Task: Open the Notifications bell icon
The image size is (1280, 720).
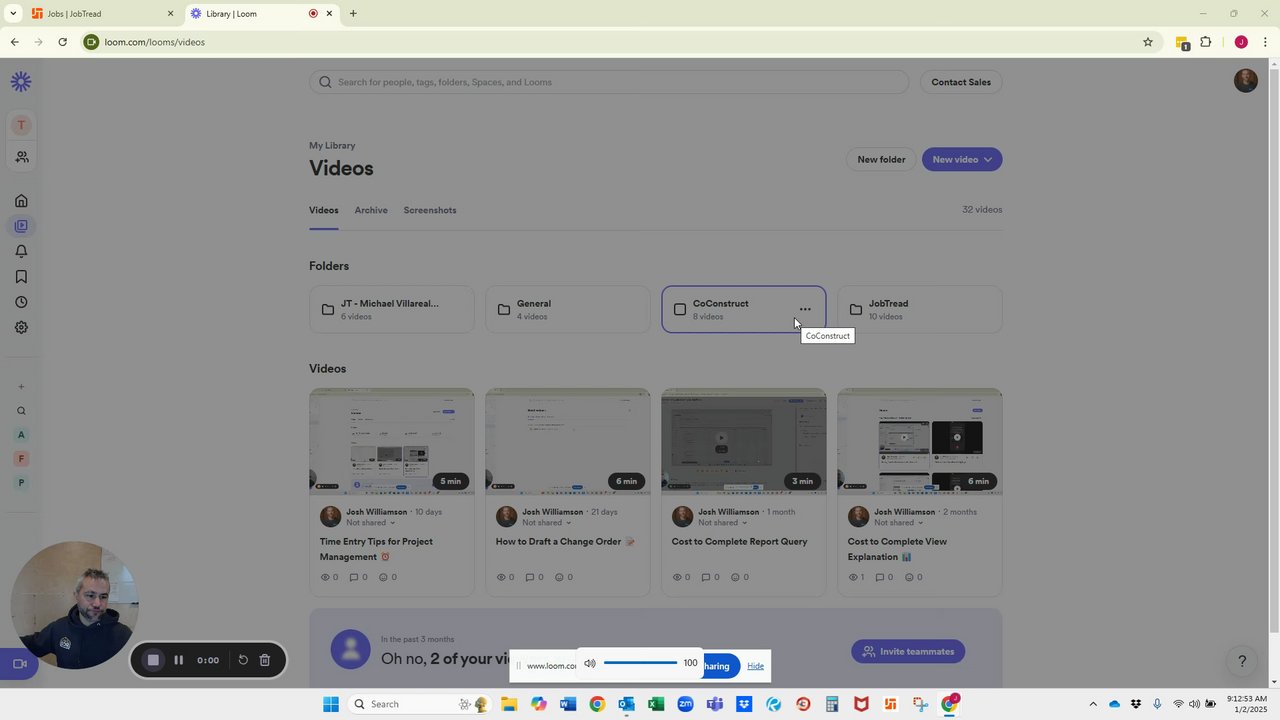Action: point(21,251)
